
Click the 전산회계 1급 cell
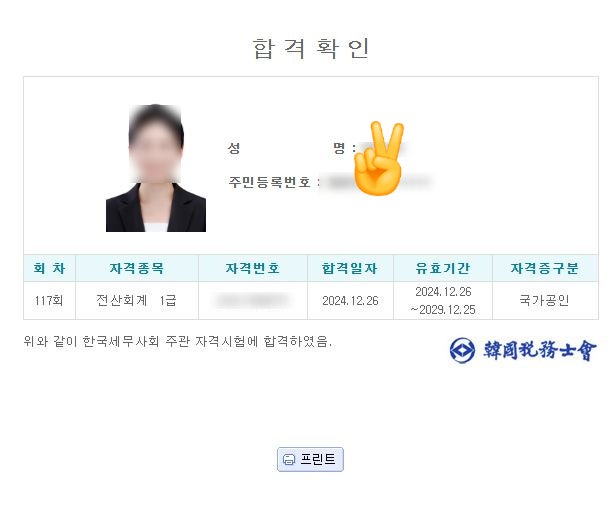[x=137, y=301]
